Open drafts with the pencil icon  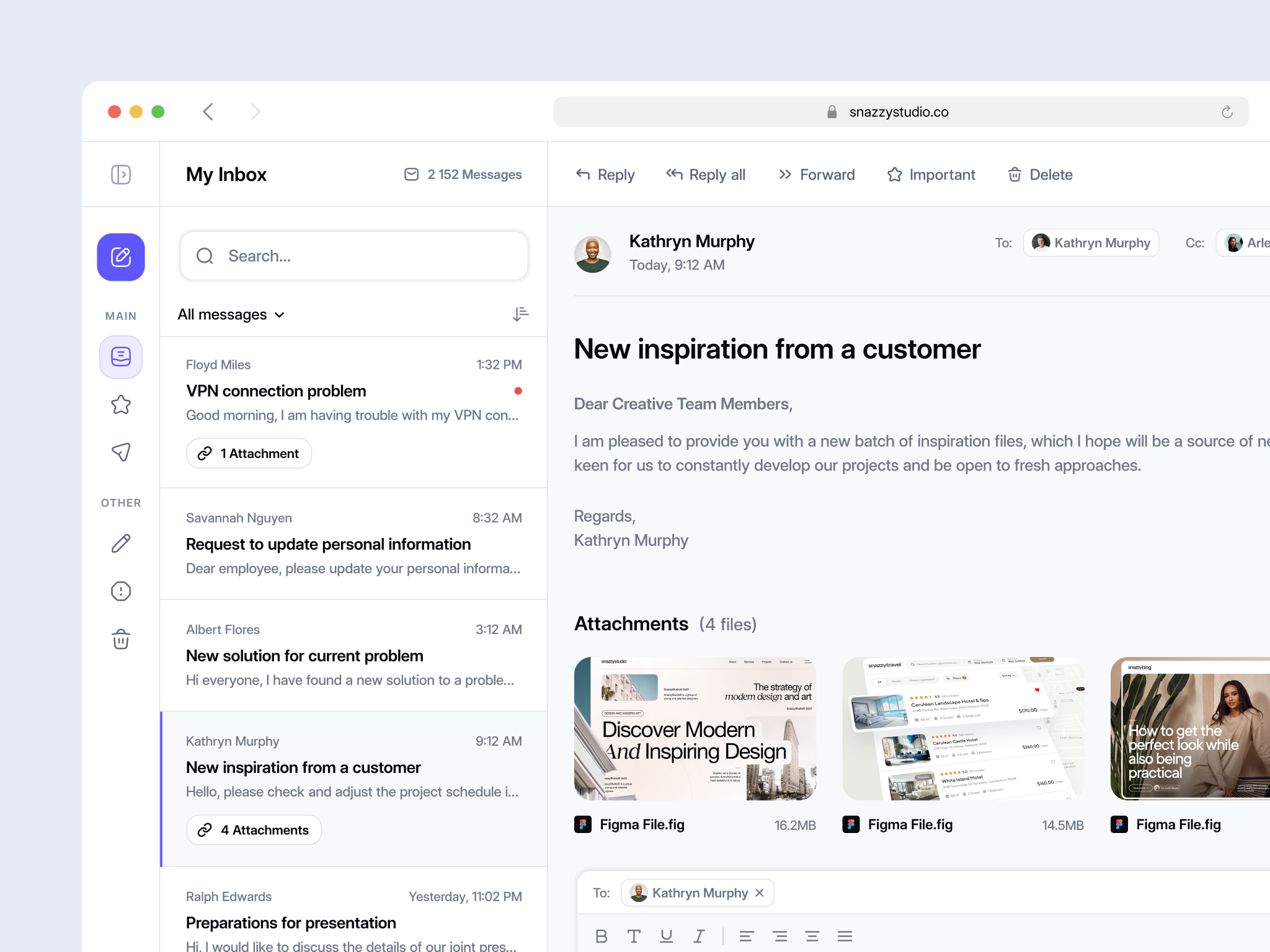click(x=120, y=543)
